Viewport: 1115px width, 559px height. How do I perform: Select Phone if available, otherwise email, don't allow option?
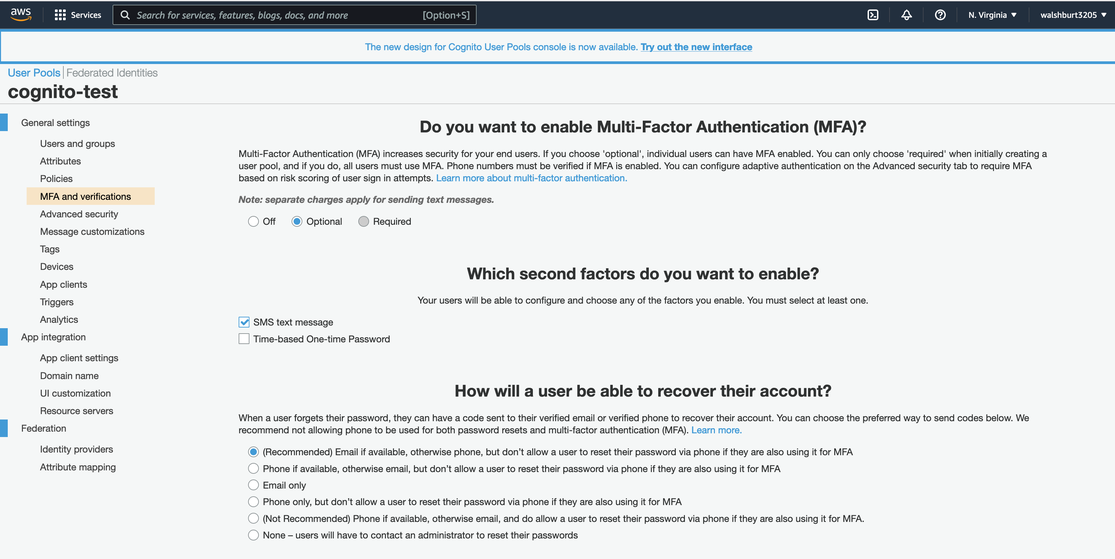point(253,469)
